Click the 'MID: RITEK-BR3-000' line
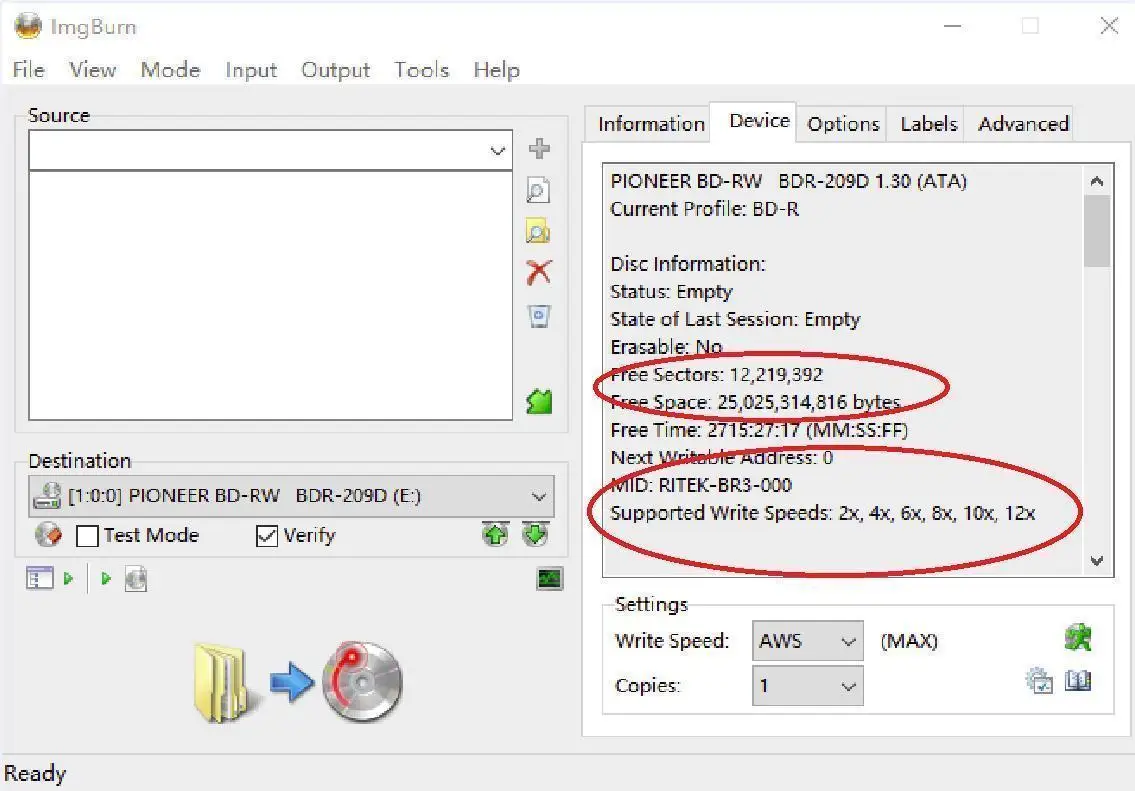This screenshot has width=1135, height=791. click(701, 485)
